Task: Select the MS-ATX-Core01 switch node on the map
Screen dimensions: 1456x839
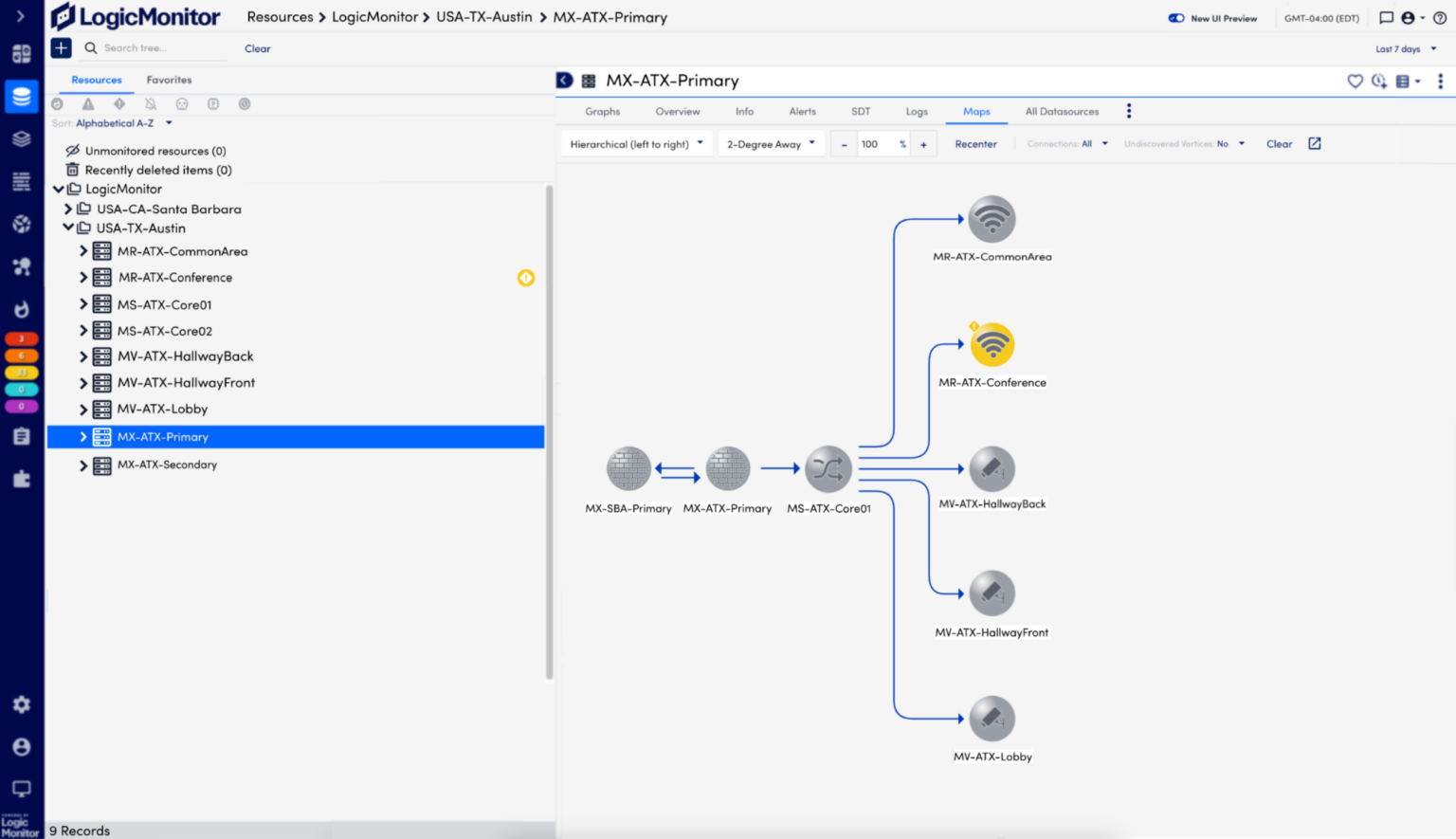Action: coord(828,469)
